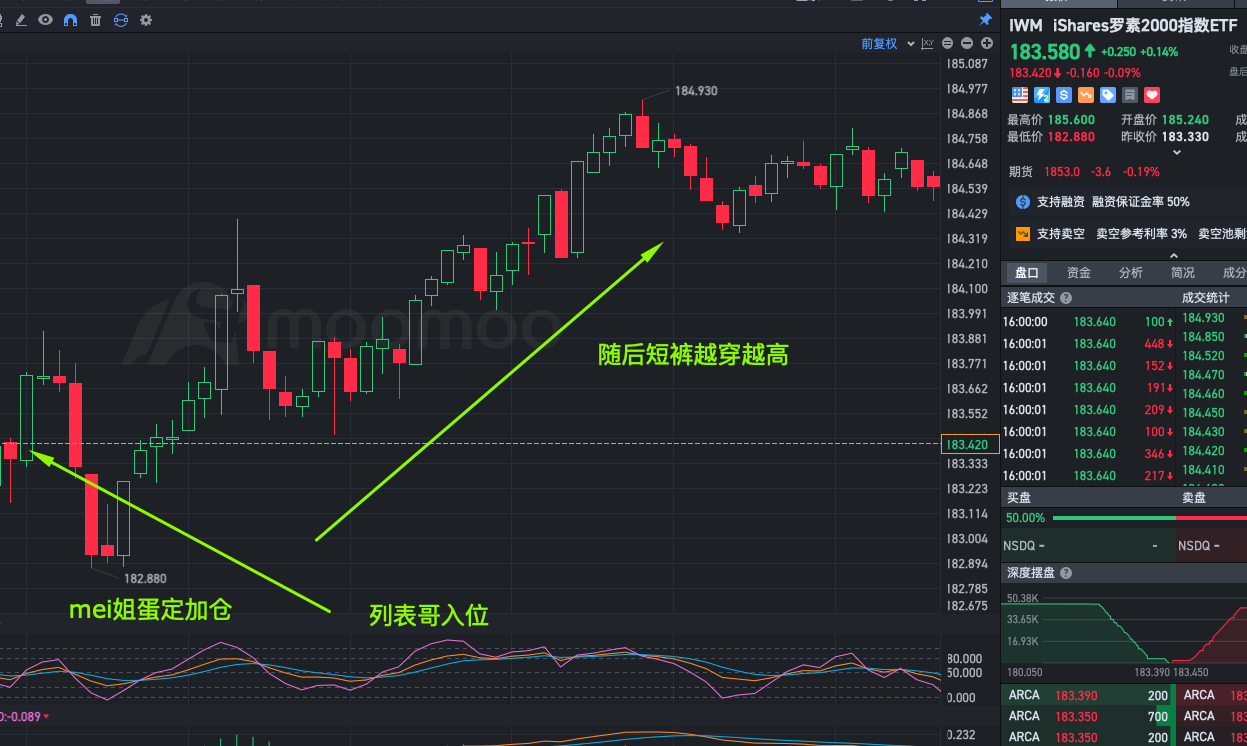Click the 开盘价 185.240 value
1247x746 pixels.
point(1185,119)
